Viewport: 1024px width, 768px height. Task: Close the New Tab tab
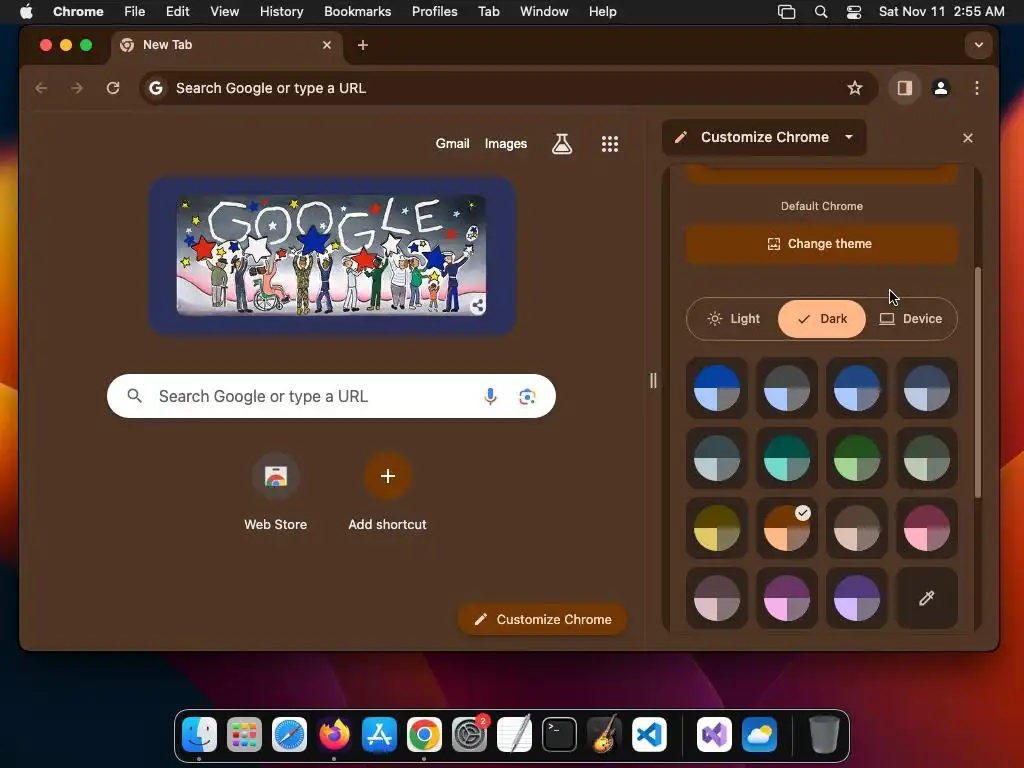[x=327, y=45]
